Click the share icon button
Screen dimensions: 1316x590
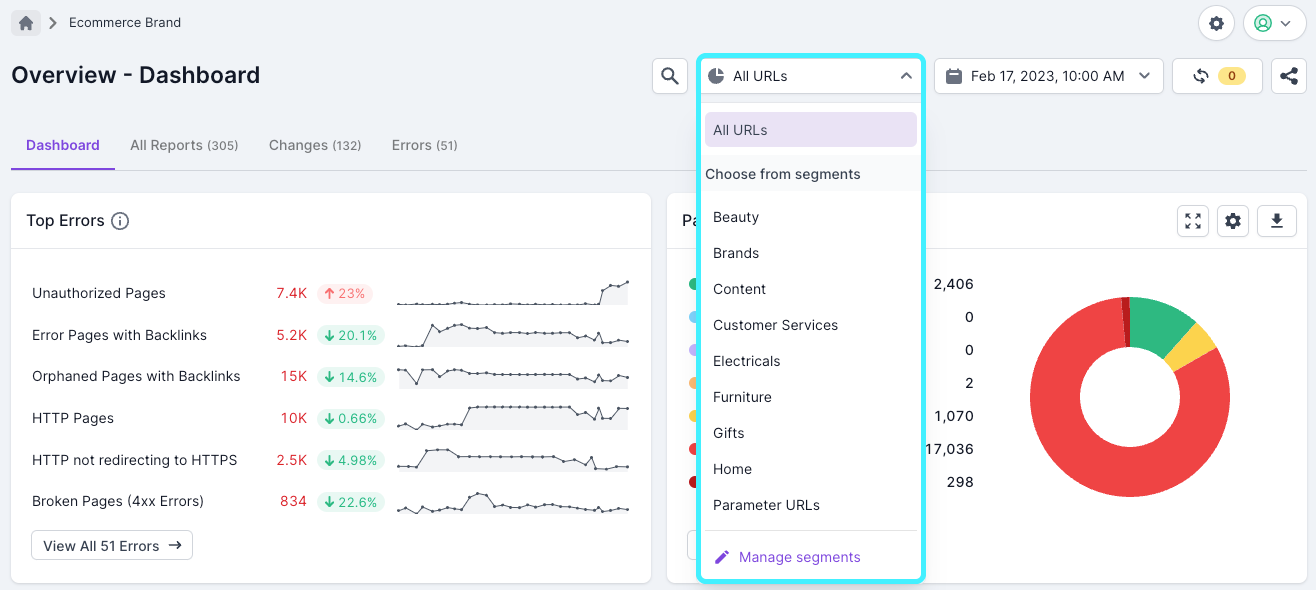click(x=1289, y=76)
